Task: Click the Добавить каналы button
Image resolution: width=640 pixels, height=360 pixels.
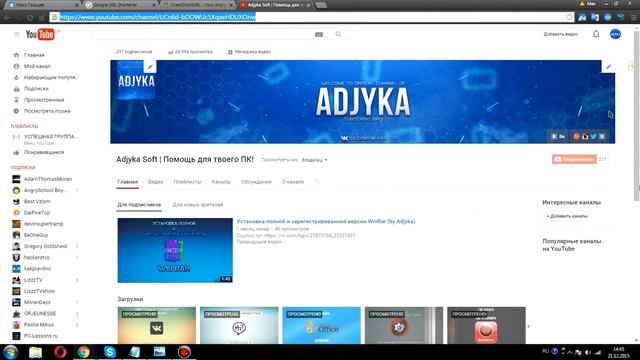Action: pos(567,216)
